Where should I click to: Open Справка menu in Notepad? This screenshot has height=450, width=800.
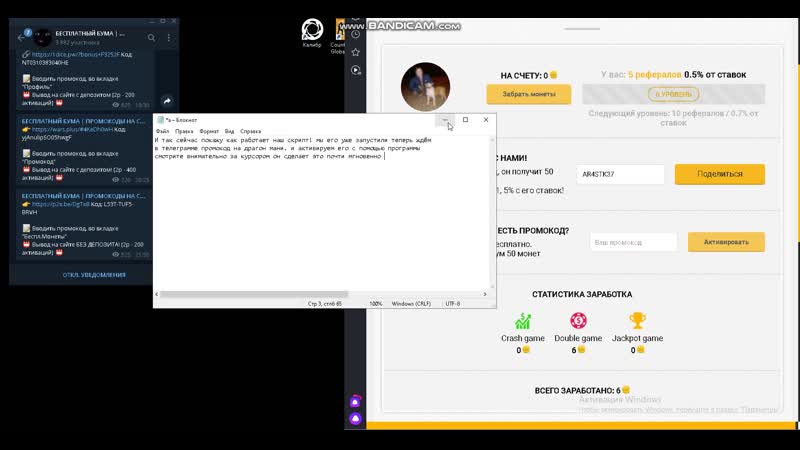[250, 131]
